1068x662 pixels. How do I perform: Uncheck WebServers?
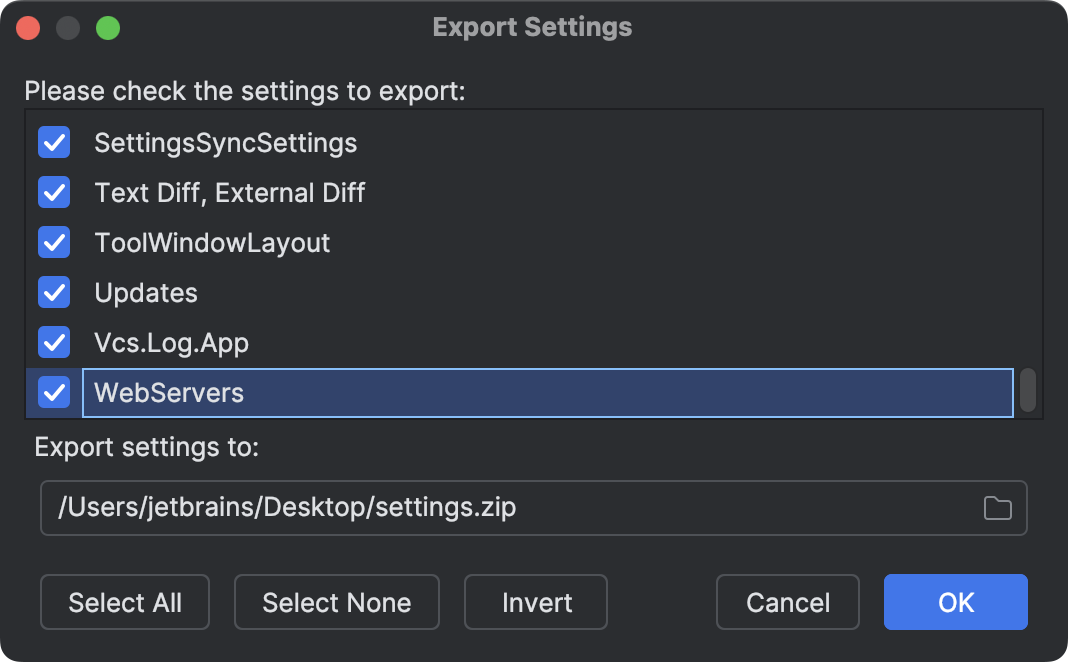pos(54,393)
